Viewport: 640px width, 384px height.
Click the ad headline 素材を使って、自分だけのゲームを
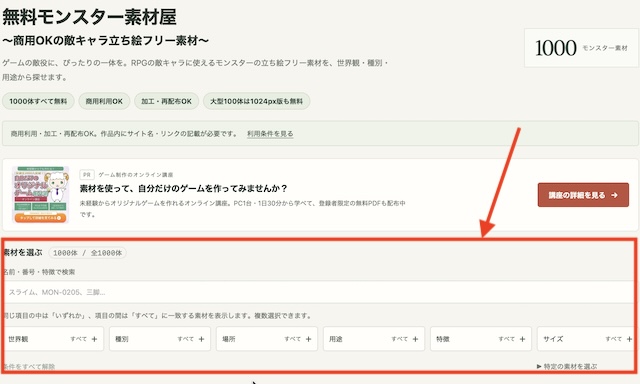point(184,189)
